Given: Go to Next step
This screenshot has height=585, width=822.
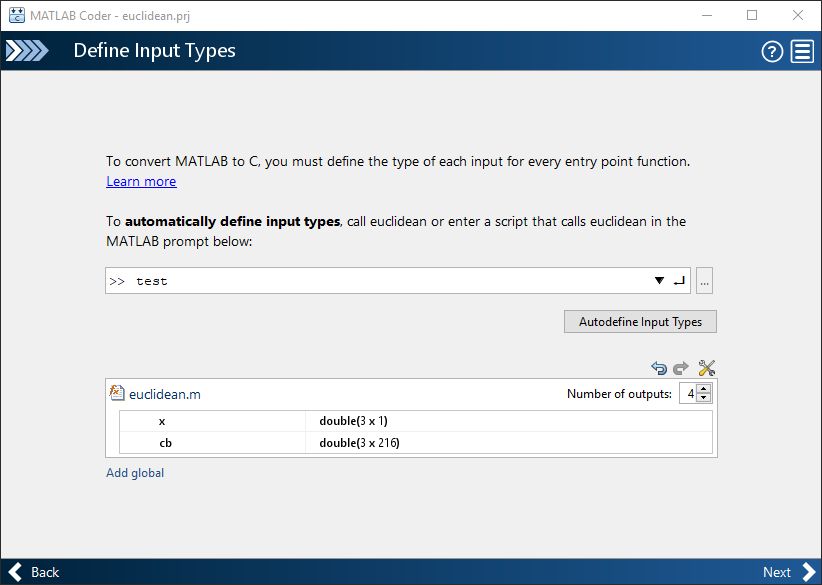Looking at the screenshot, I should (787, 572).
